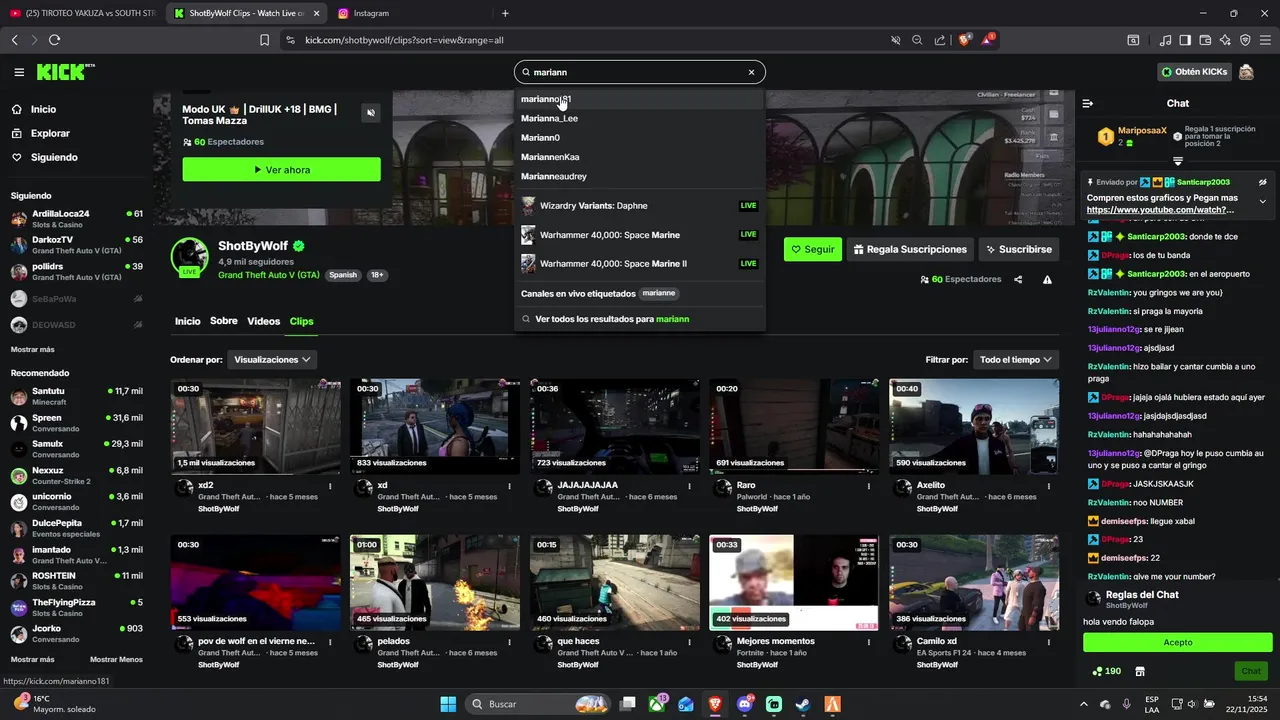Image resolution: width=1280 pixels, height=720 pixels.
Task: Clear the search field with X
Action: (752, 72)
